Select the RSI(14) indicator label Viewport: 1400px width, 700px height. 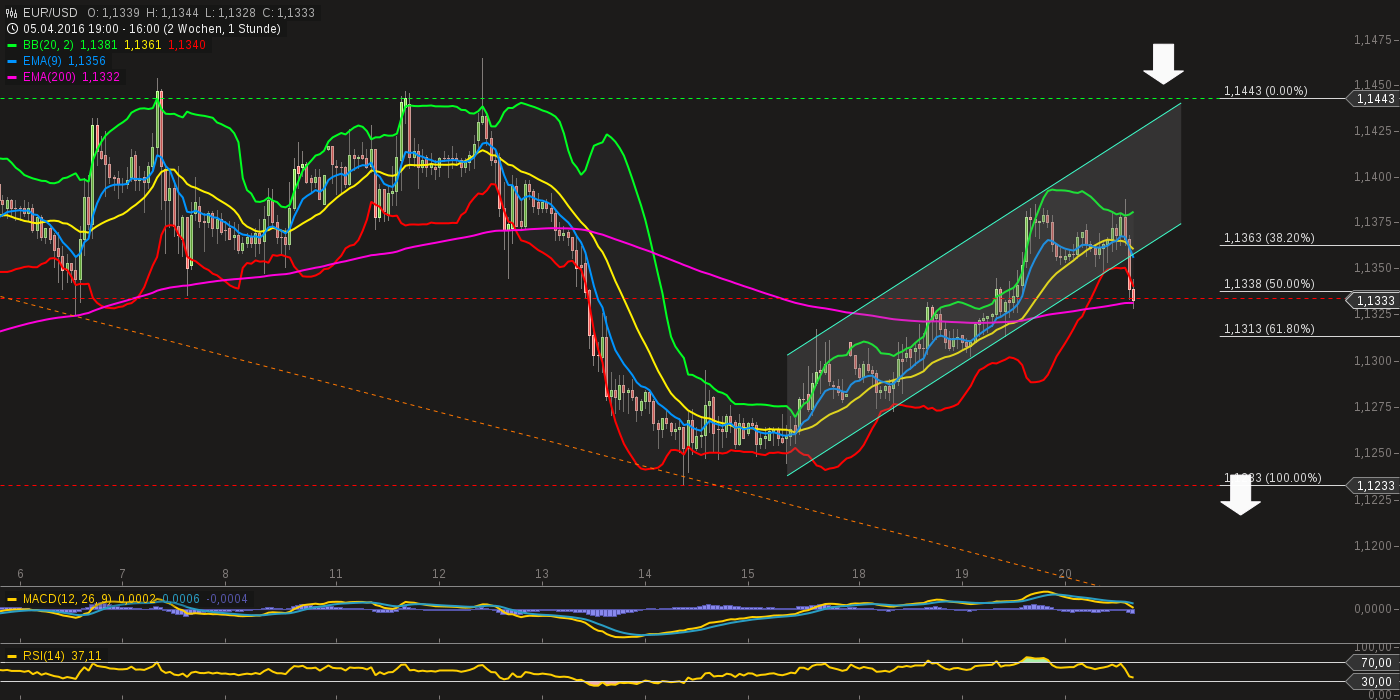tap(44, 656)
